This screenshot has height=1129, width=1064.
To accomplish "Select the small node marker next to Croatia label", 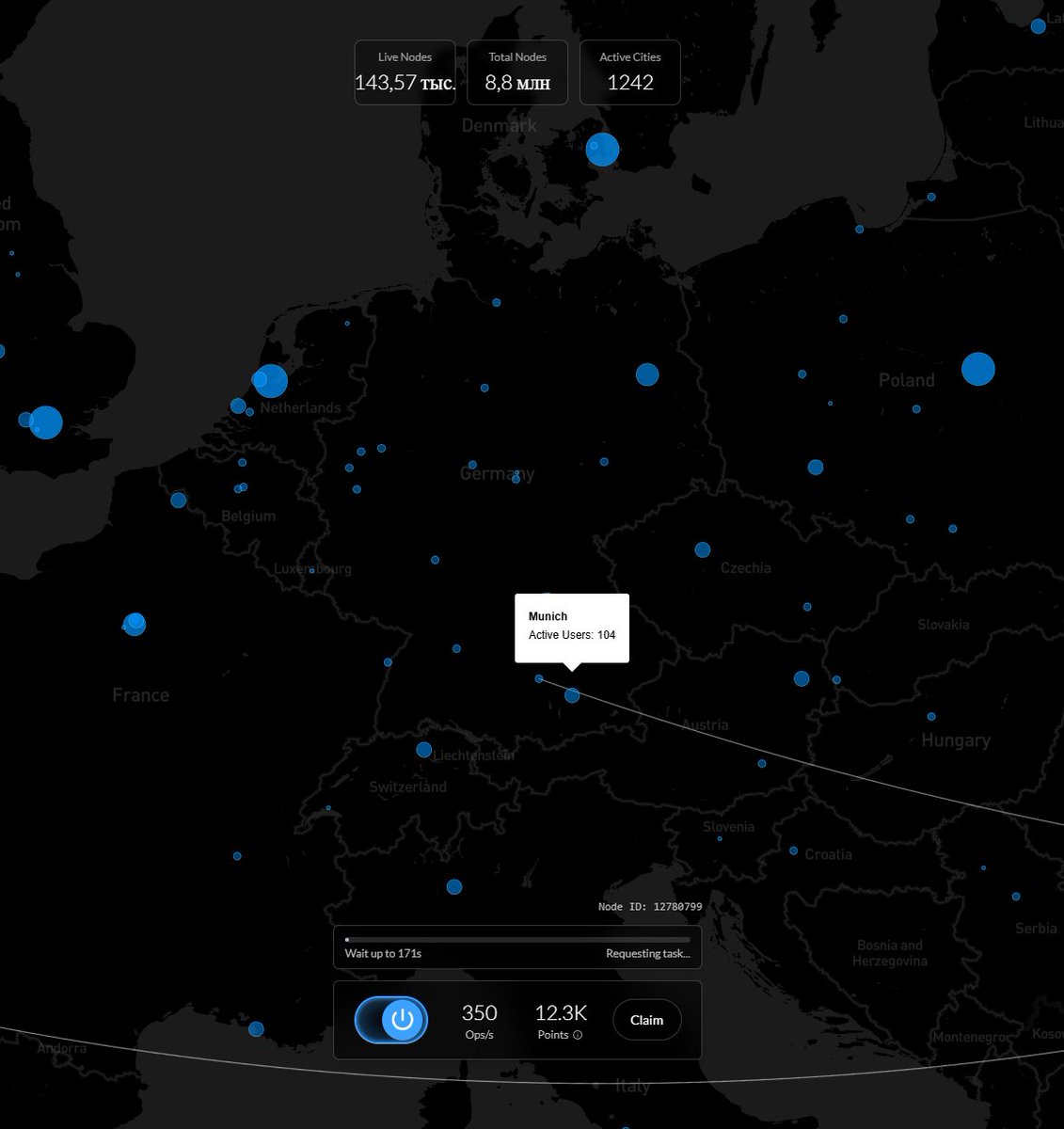I will point(793,851).
